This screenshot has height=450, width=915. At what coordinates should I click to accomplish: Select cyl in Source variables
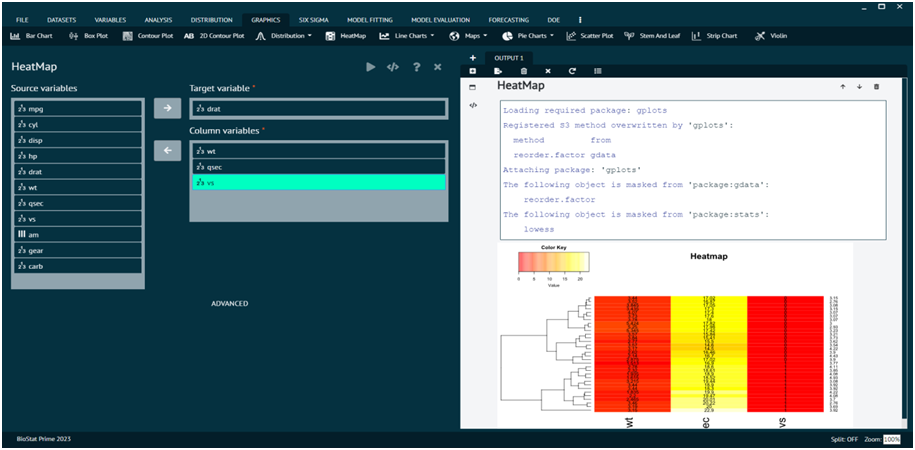tap(78, 124)
